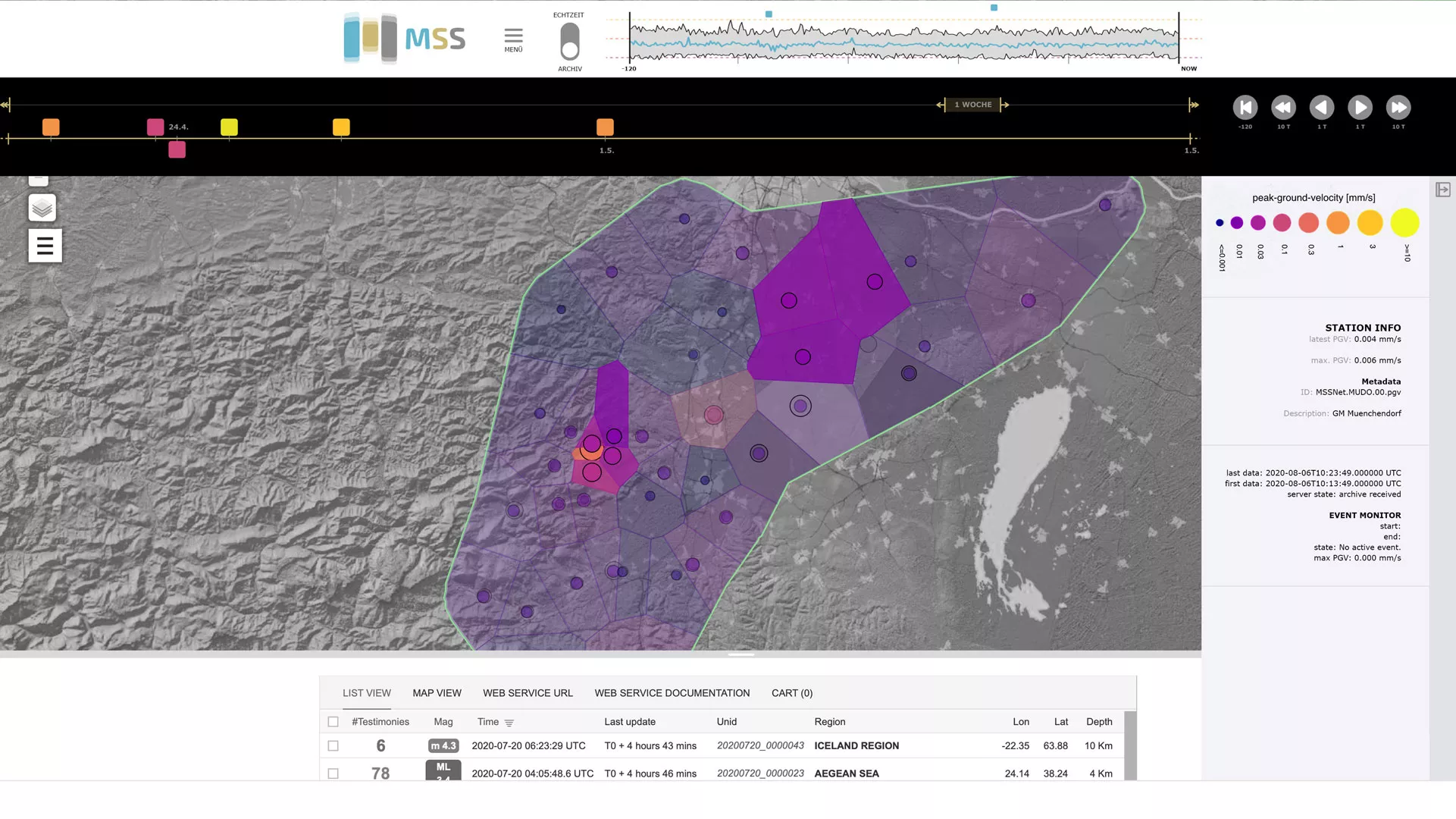
Task: Open the map layers stack icon
Action: click(42, 208)
